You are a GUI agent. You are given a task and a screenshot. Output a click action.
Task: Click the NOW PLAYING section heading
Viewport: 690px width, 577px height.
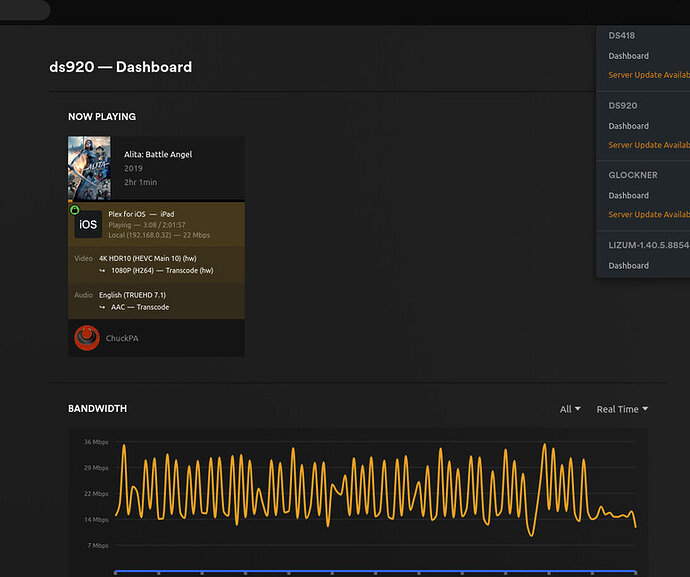[x=102, y=117]
